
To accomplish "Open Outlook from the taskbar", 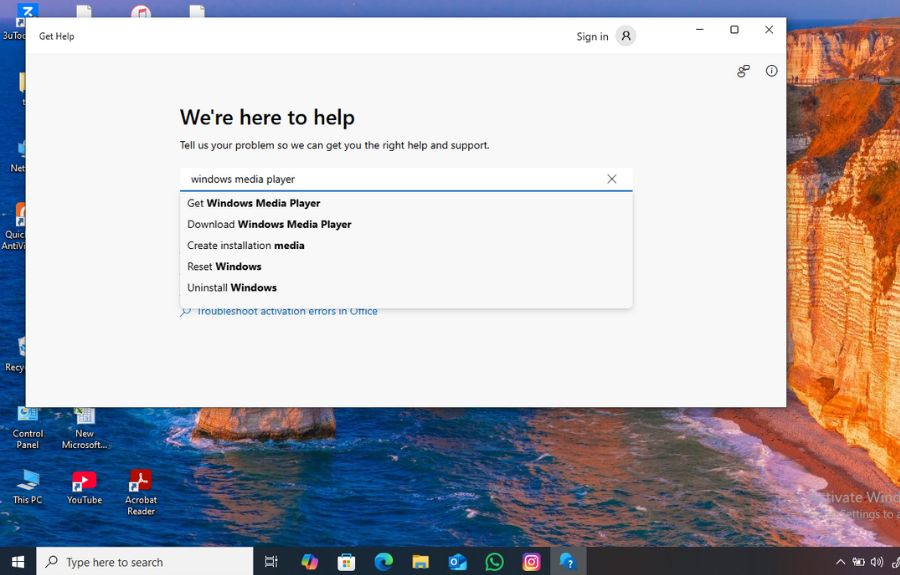I will pyautogui.click(x=457, y=562).
